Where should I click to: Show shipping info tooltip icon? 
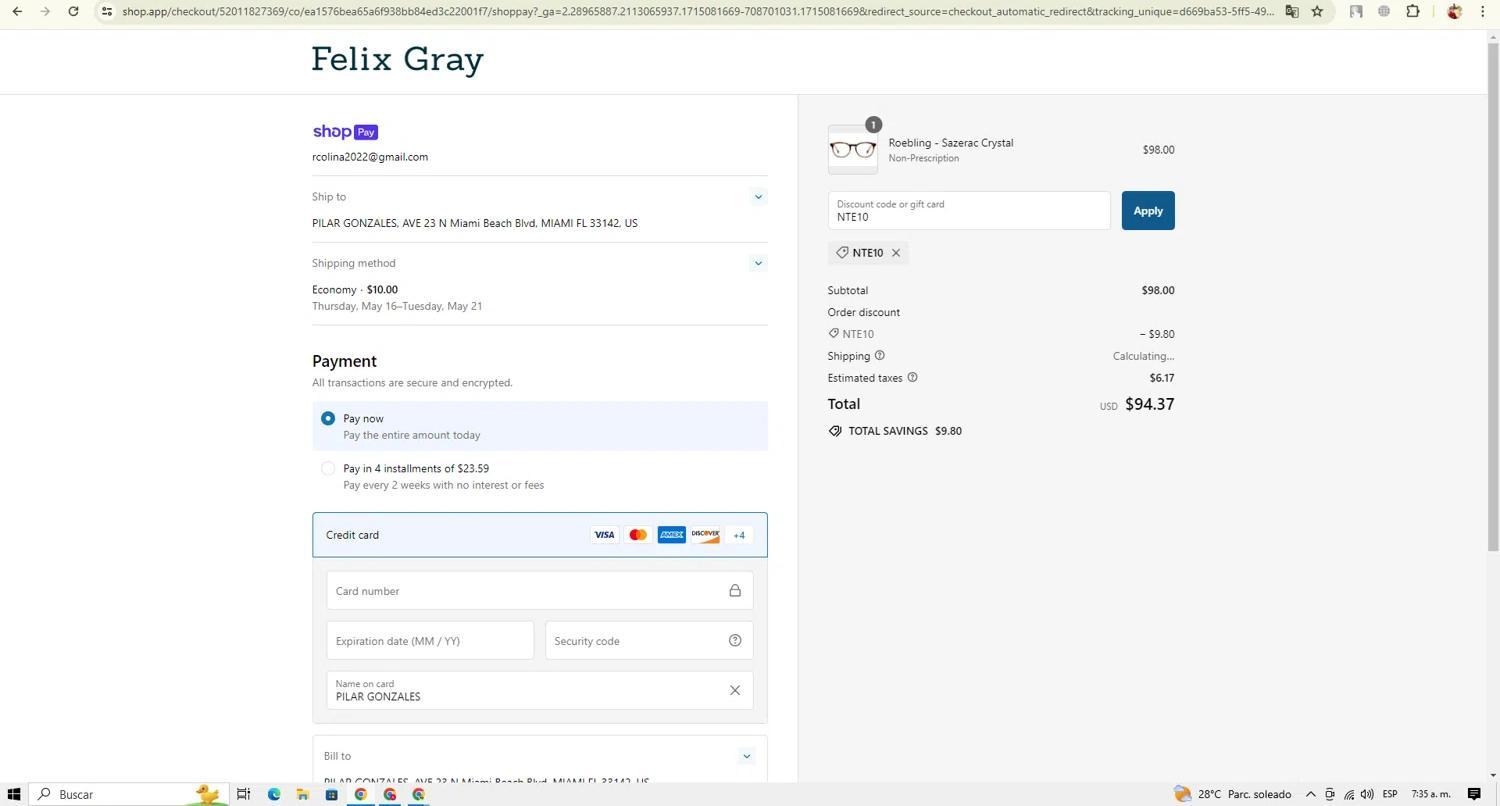click(880, 355)
